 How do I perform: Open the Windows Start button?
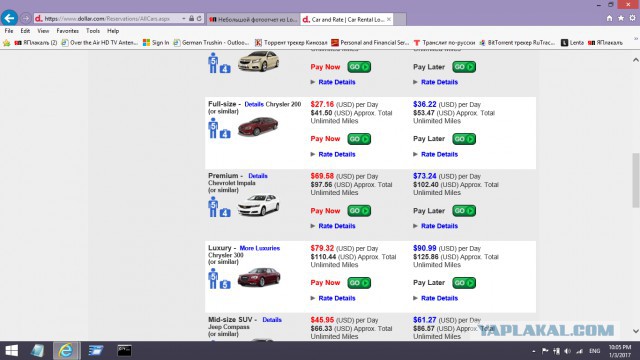11,351
